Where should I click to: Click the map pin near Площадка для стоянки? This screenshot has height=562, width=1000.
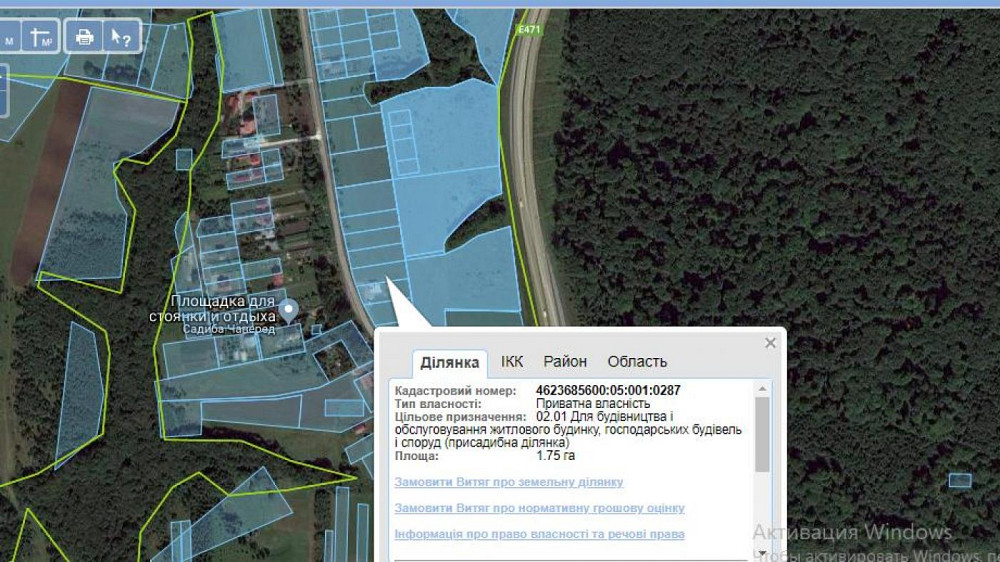289,309
